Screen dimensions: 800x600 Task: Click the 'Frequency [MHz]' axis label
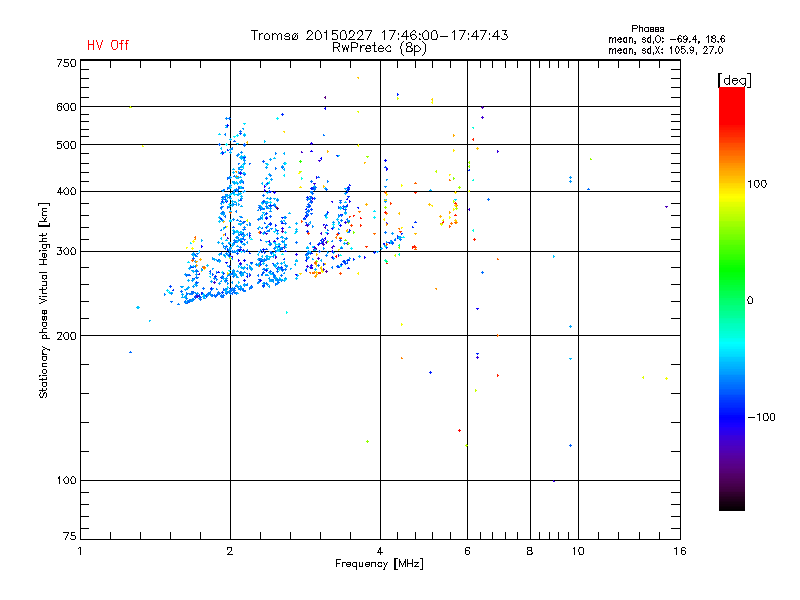point(379,564)
